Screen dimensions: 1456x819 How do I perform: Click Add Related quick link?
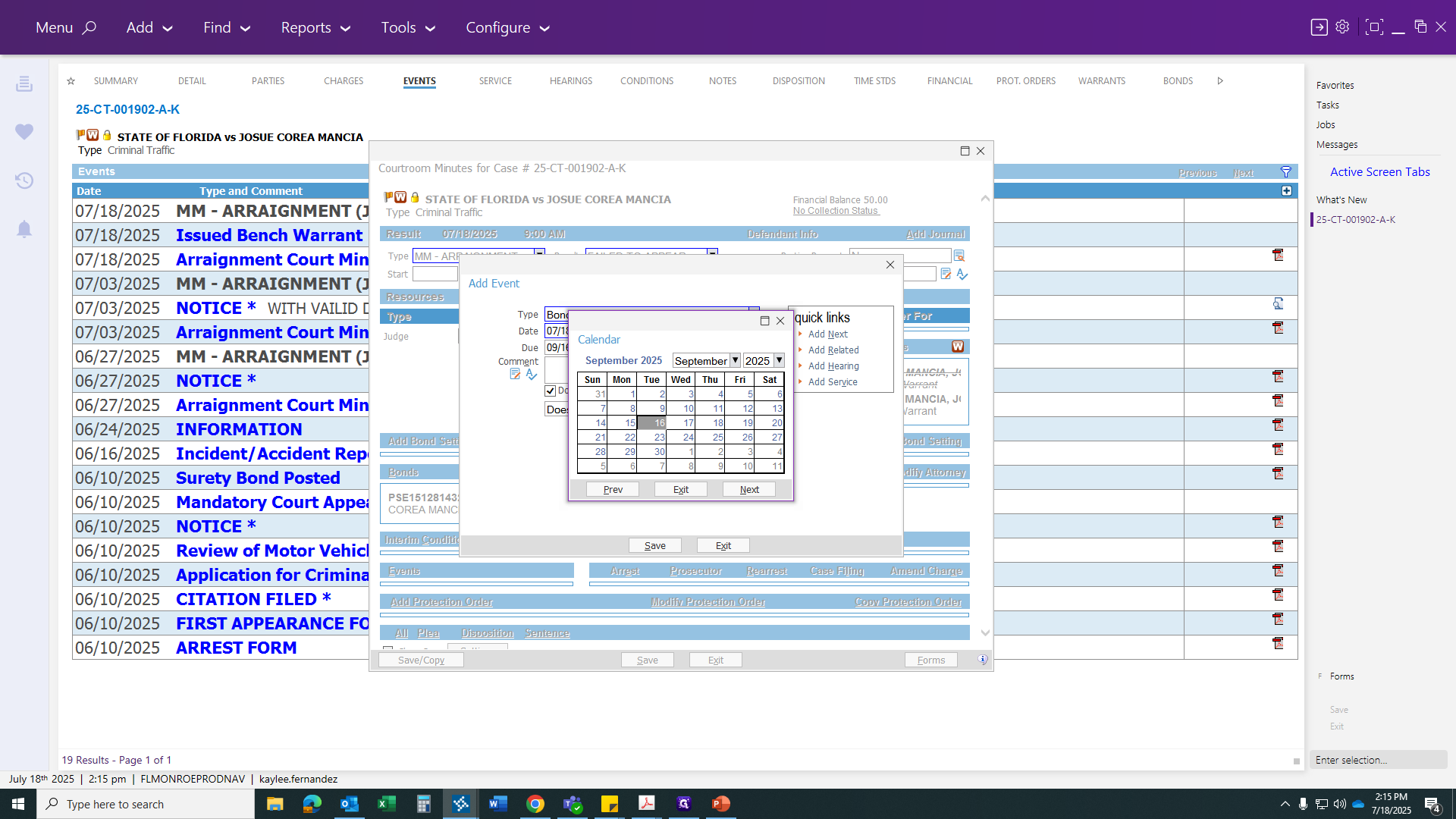click(833, 350)
